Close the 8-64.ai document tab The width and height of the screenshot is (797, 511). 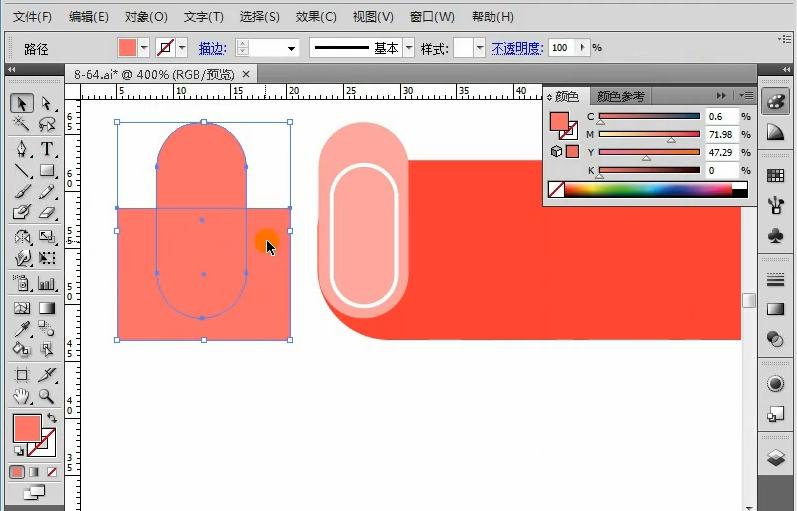pyautogui.click(x=246, y=74)
